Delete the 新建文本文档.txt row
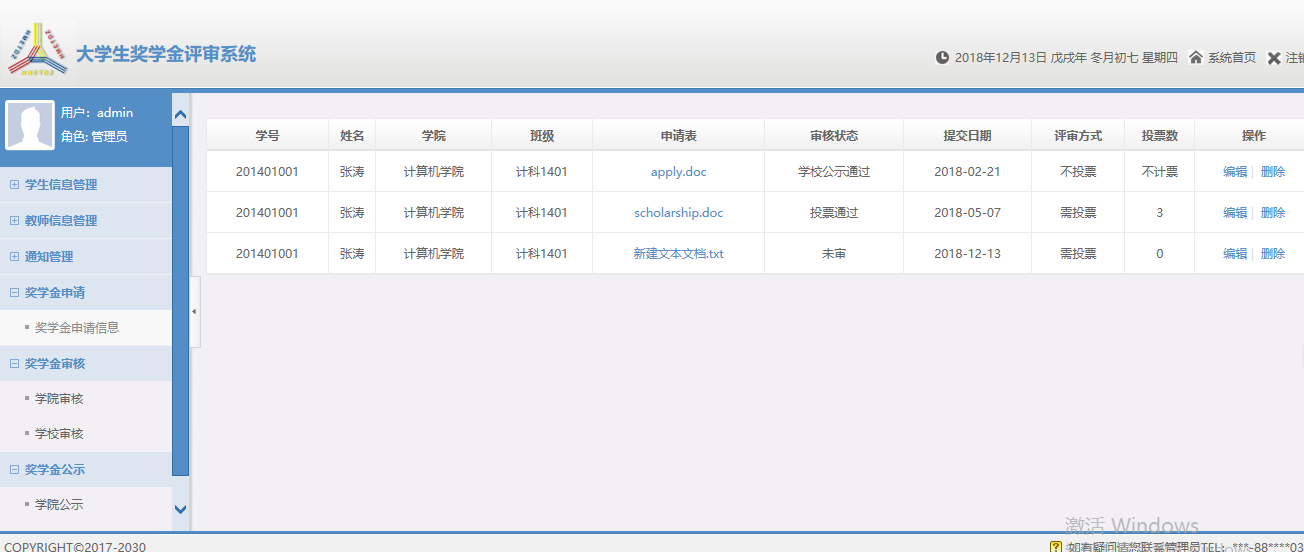 pos(1273,254)
